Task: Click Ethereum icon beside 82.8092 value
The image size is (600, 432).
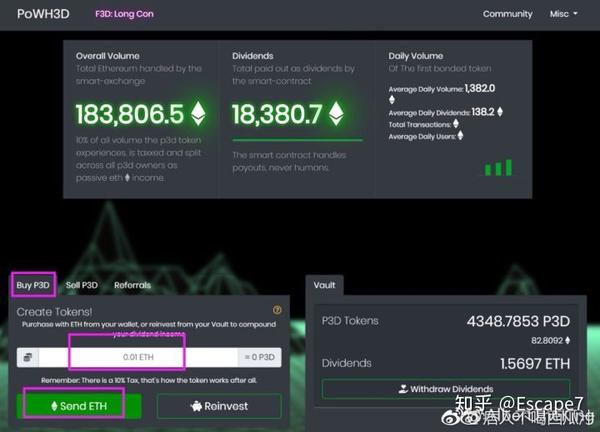Action: 567,340
